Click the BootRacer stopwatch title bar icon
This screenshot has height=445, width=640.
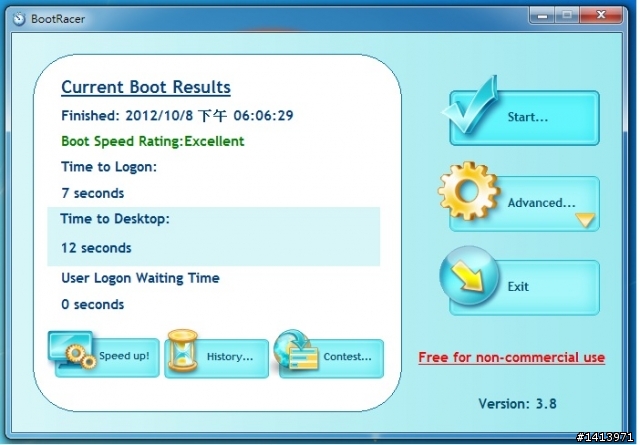coord(19,19)
